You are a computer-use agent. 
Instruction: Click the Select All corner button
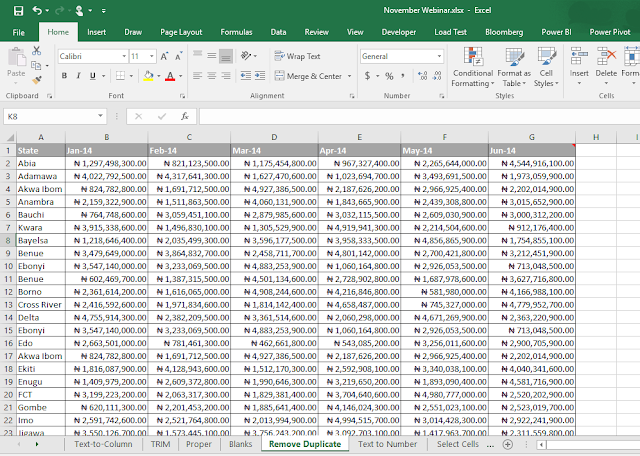click(x=9, y=137)
